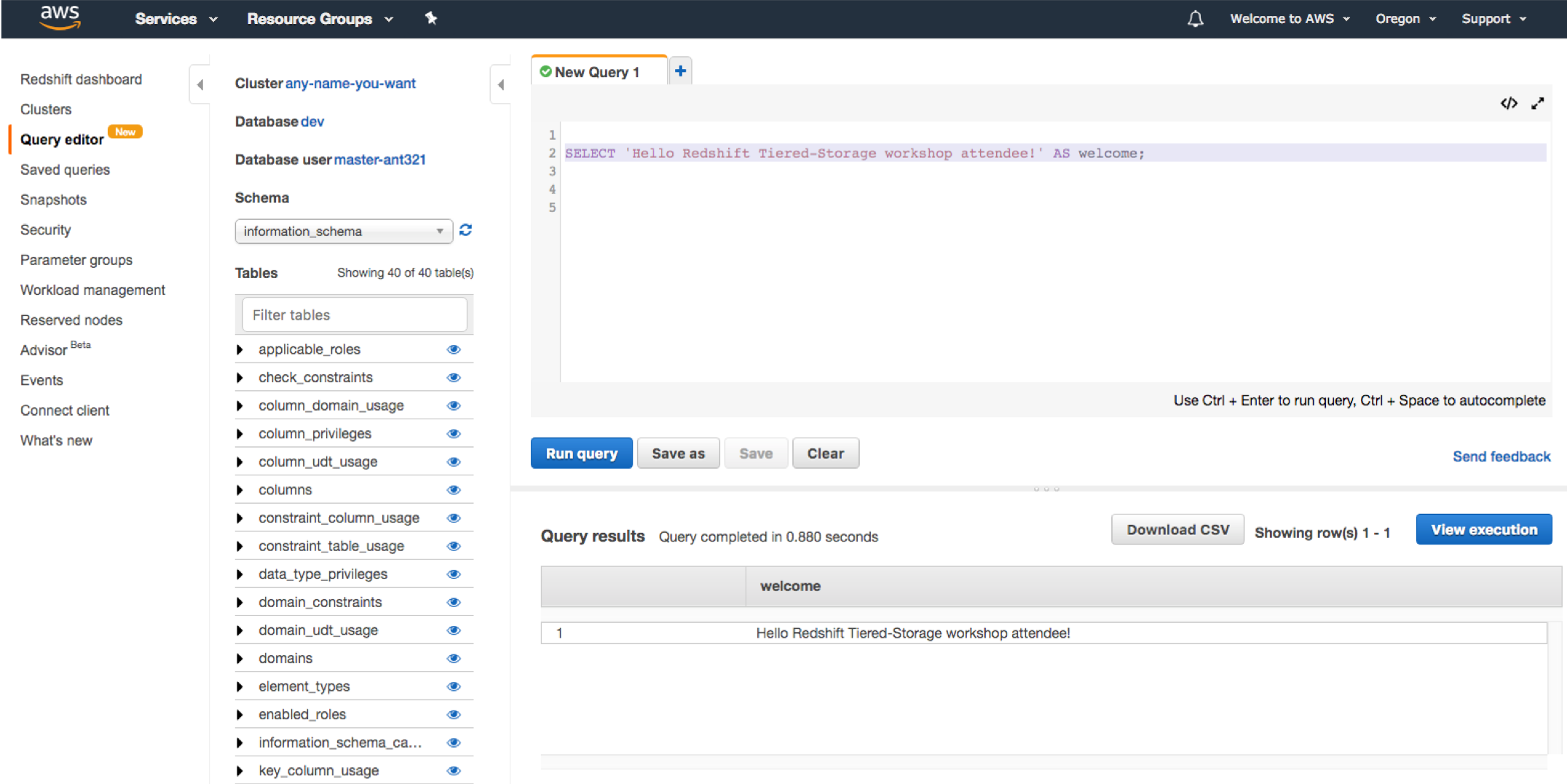Preview element_types table via eye icon
This screenshot has height=784, width=1567.
click(x=454, y=686)
